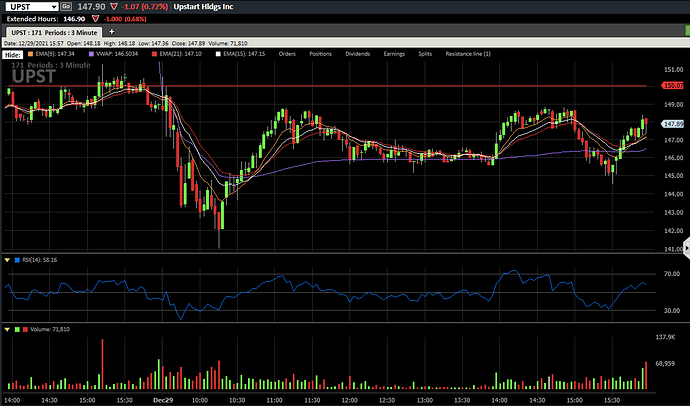Click the 'Low: 147.36' value in info bar
This screenshot has height=406, width=690.
point(153,44)
